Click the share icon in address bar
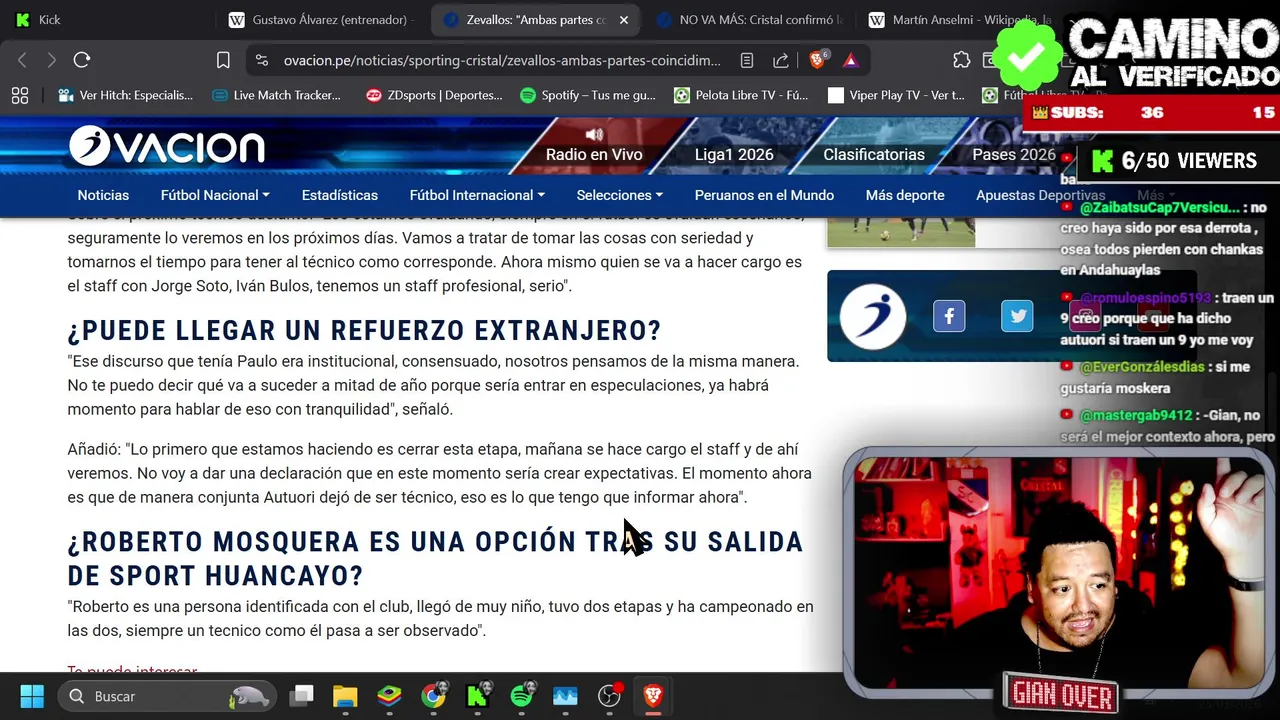This screenshot has height=720, width=1280. click(x=781, y=60)
